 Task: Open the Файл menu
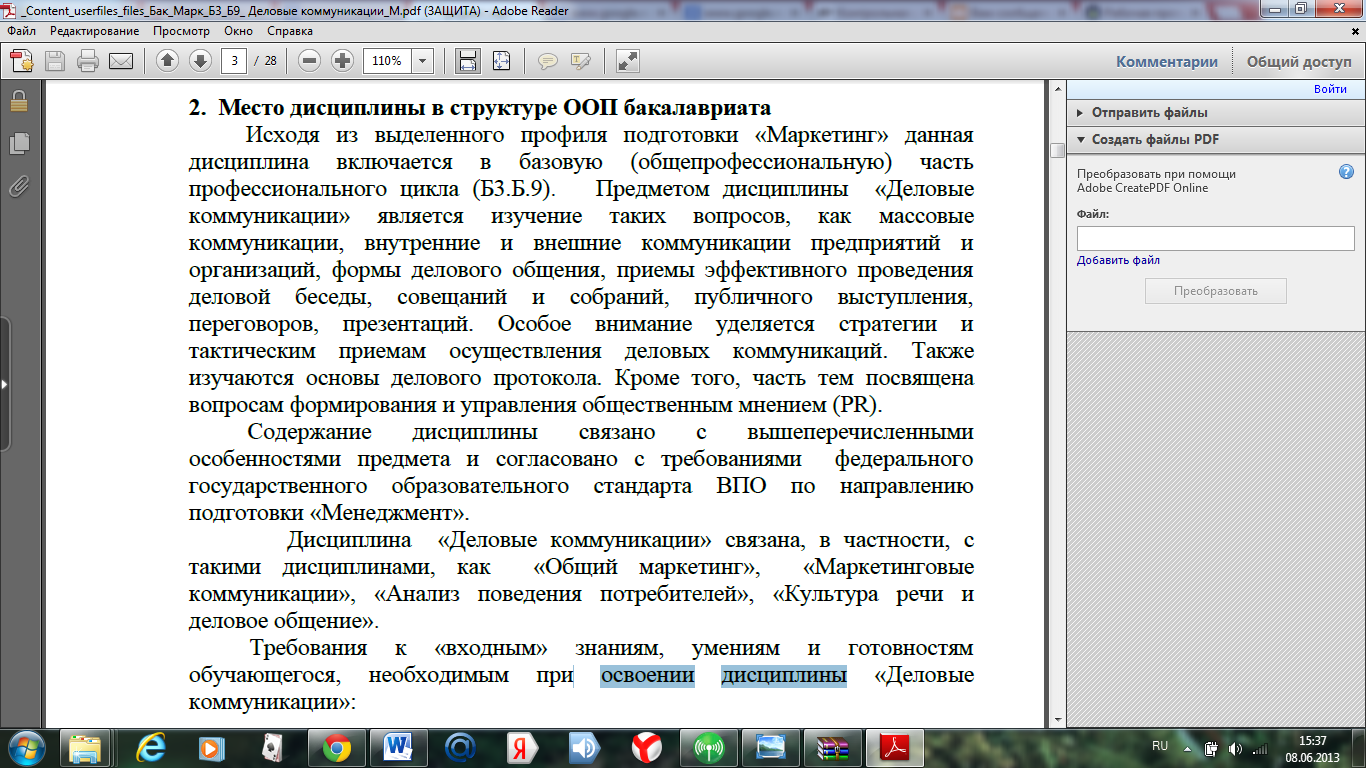[x=21, y=31]
